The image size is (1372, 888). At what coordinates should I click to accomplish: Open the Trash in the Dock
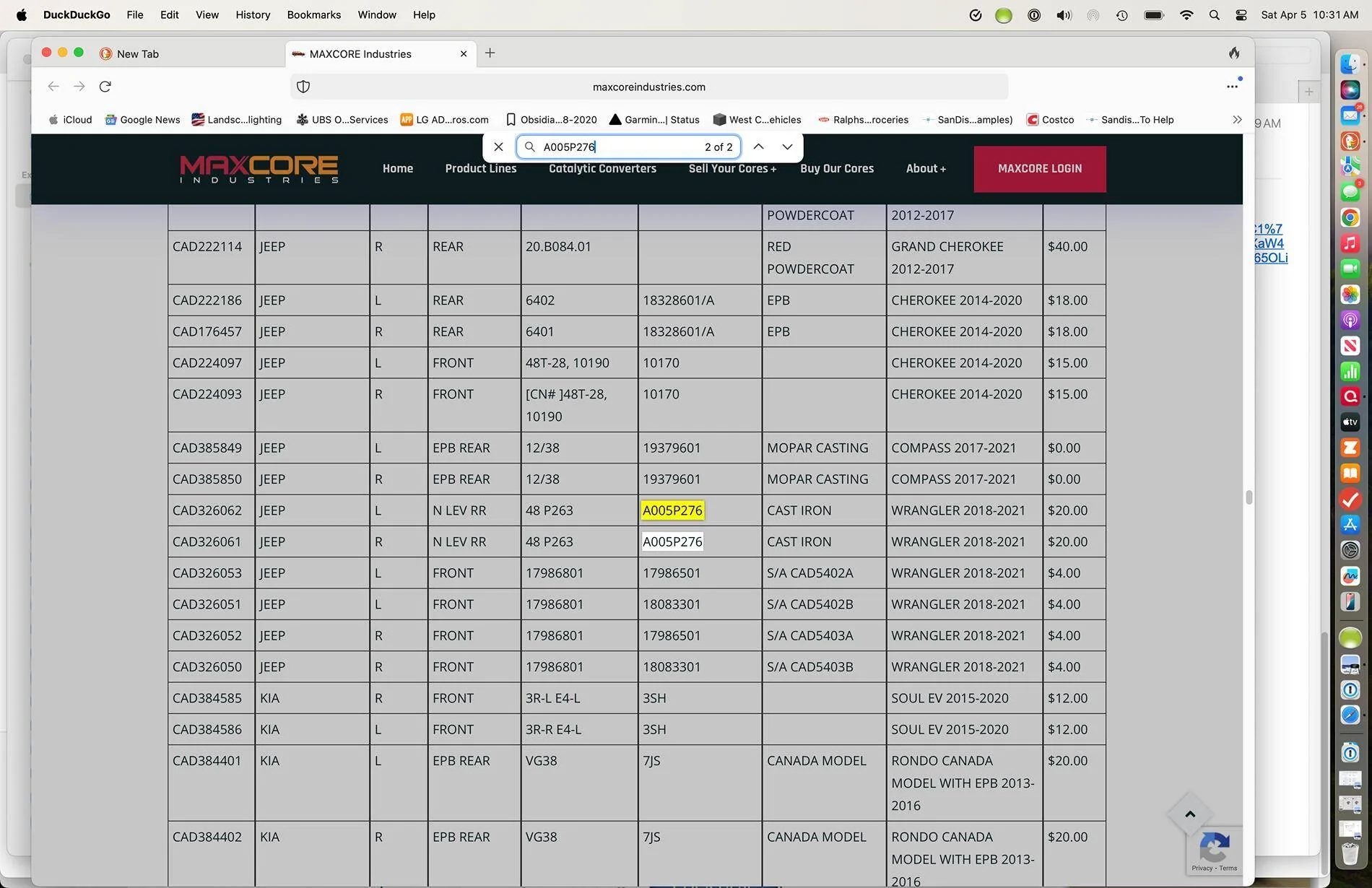(1350, 853)
